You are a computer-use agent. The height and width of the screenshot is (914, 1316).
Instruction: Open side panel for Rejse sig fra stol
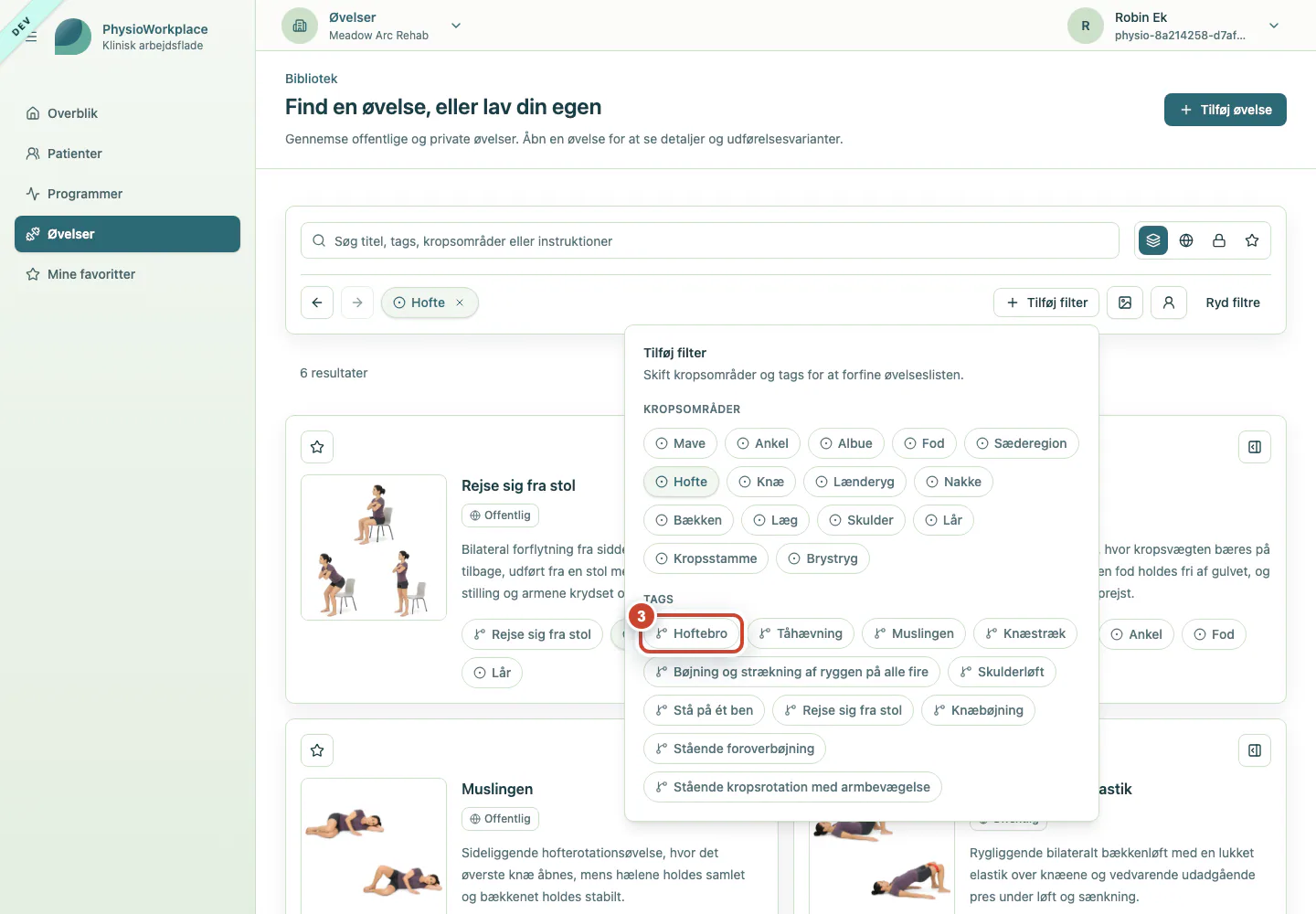tap(1255, 447)
